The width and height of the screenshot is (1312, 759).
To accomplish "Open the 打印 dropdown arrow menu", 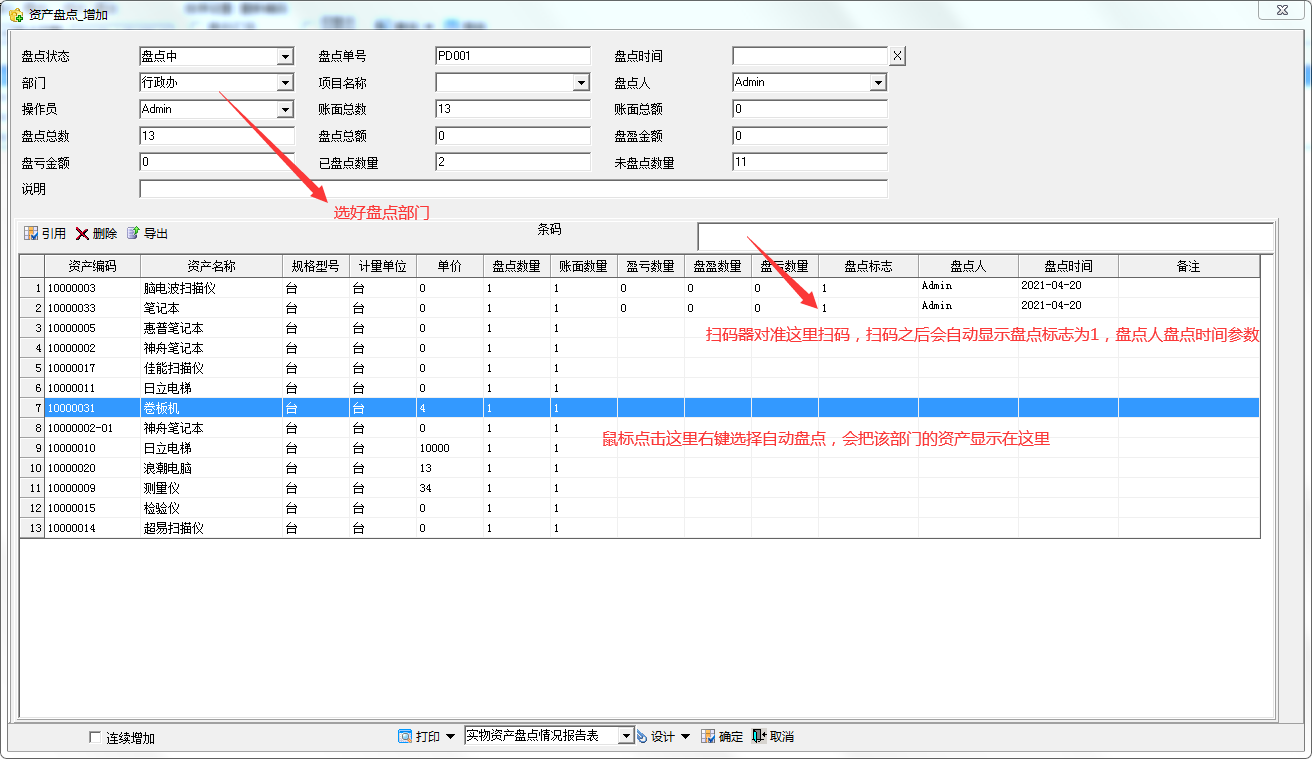I will click(450, 736).
